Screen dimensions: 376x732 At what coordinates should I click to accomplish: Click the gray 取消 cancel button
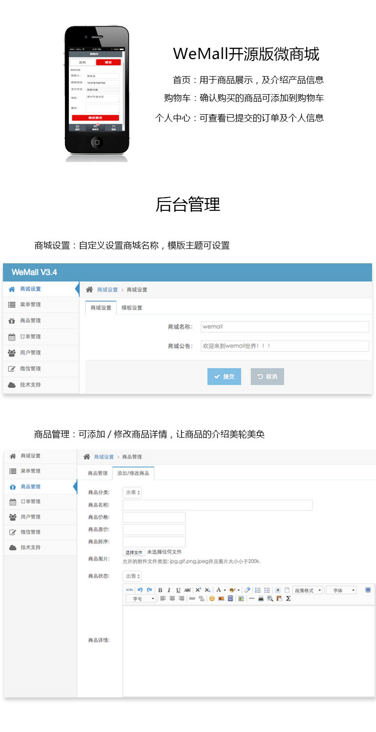point(267,376)
